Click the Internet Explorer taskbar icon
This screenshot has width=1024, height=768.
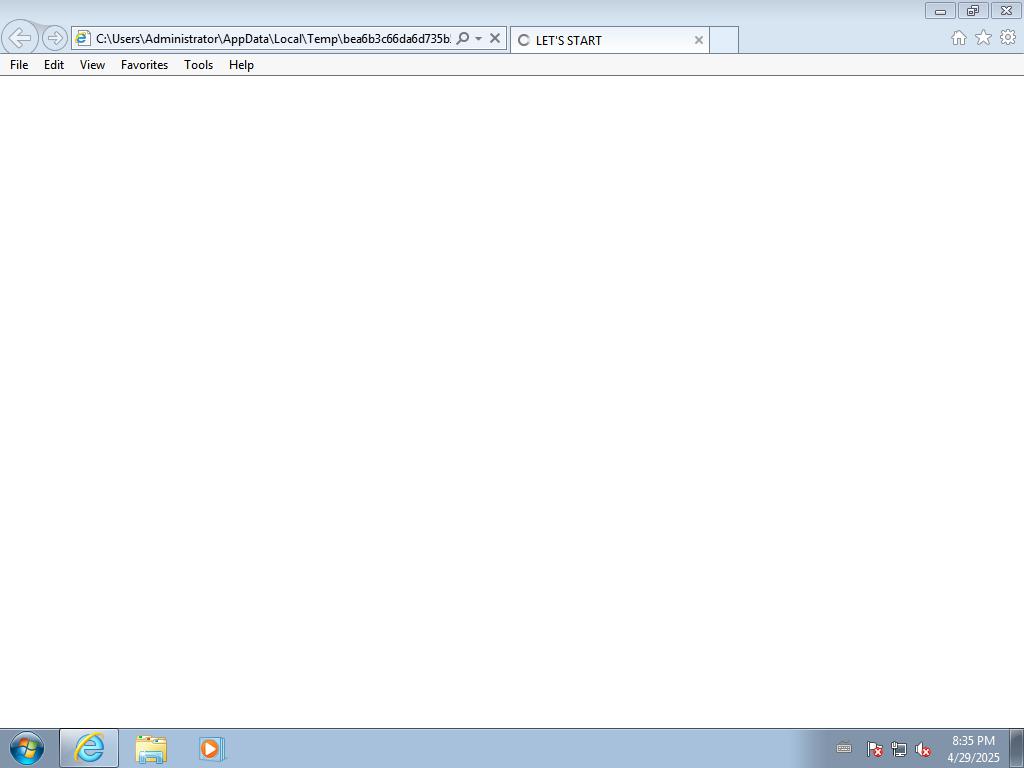(89, 748)
